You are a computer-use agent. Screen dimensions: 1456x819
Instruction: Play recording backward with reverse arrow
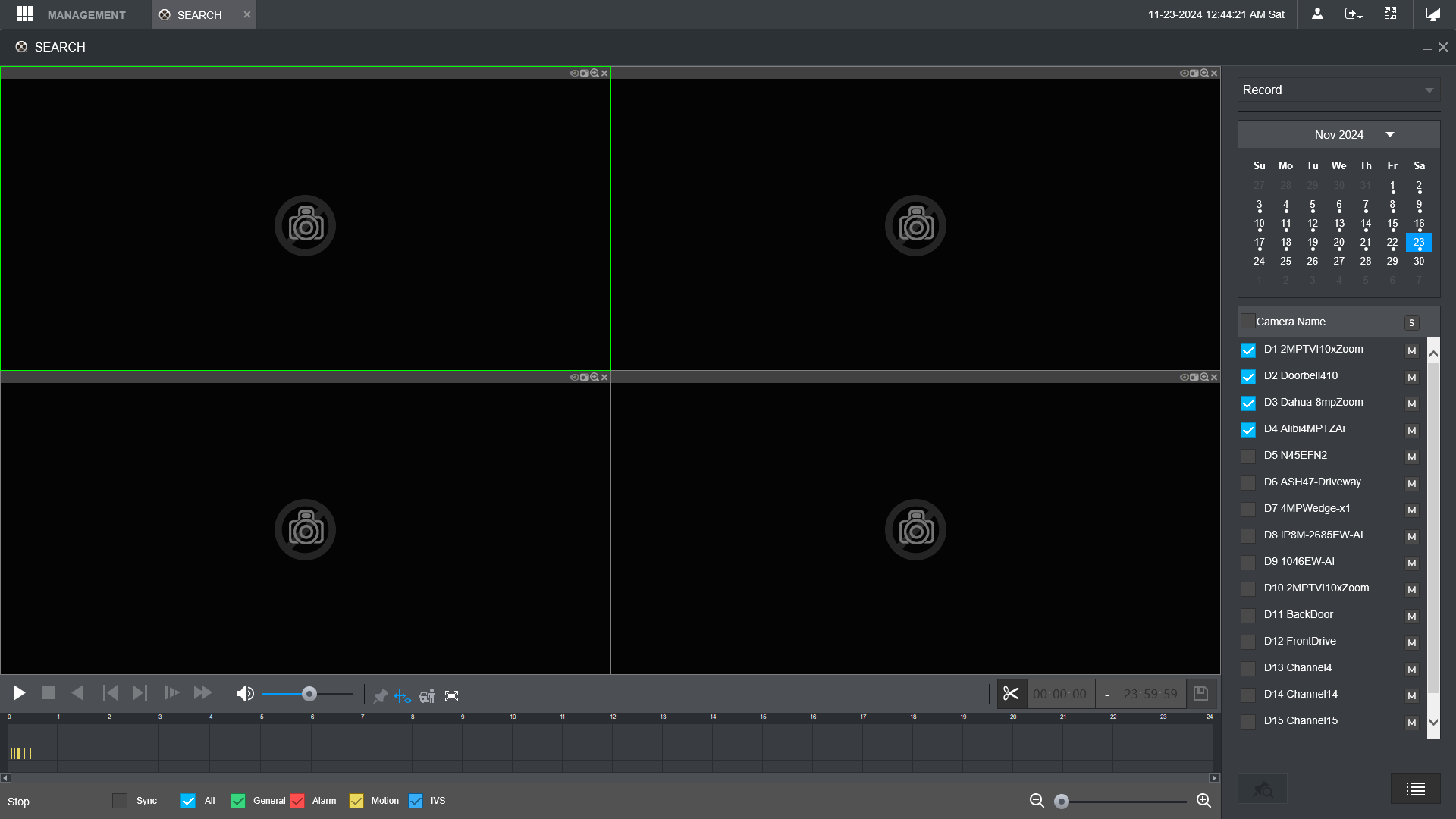[77, 693]
